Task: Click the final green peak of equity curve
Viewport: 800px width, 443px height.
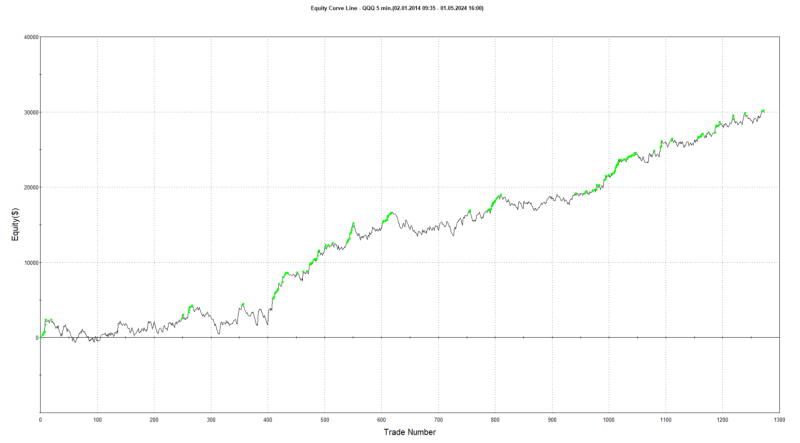Action: point(763,111)
